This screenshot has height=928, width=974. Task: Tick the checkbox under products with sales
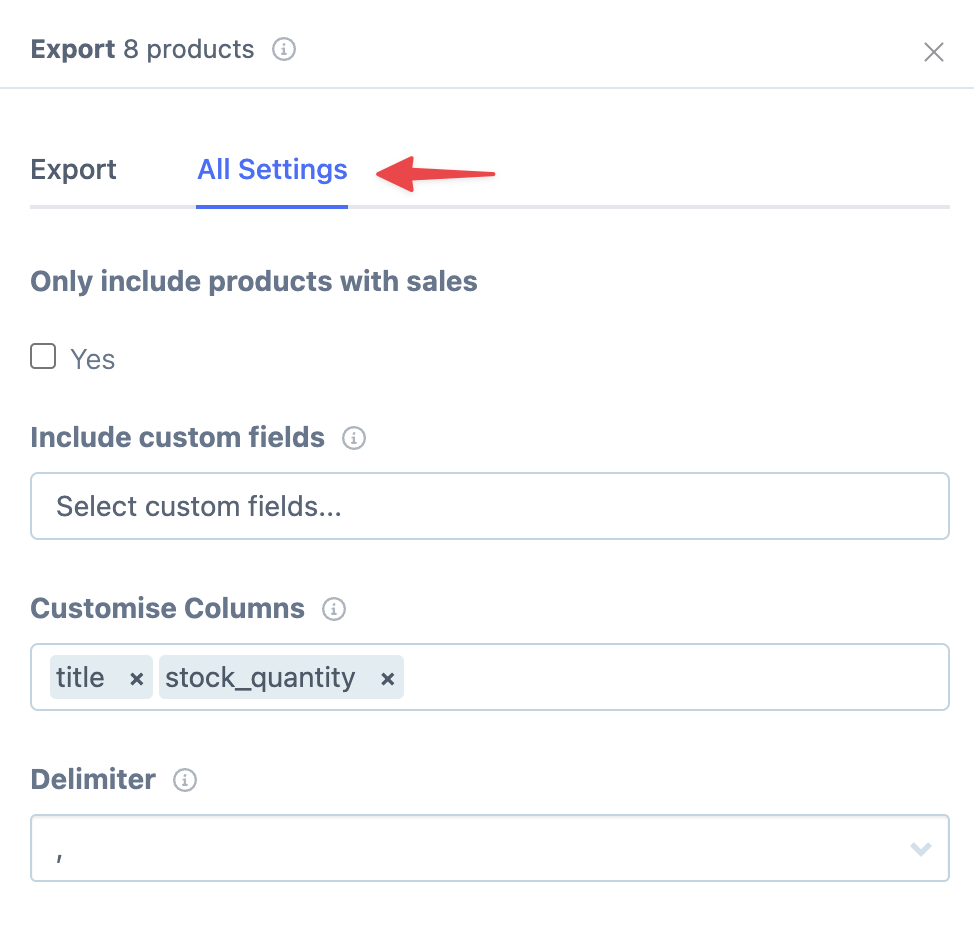click(43, 355)
